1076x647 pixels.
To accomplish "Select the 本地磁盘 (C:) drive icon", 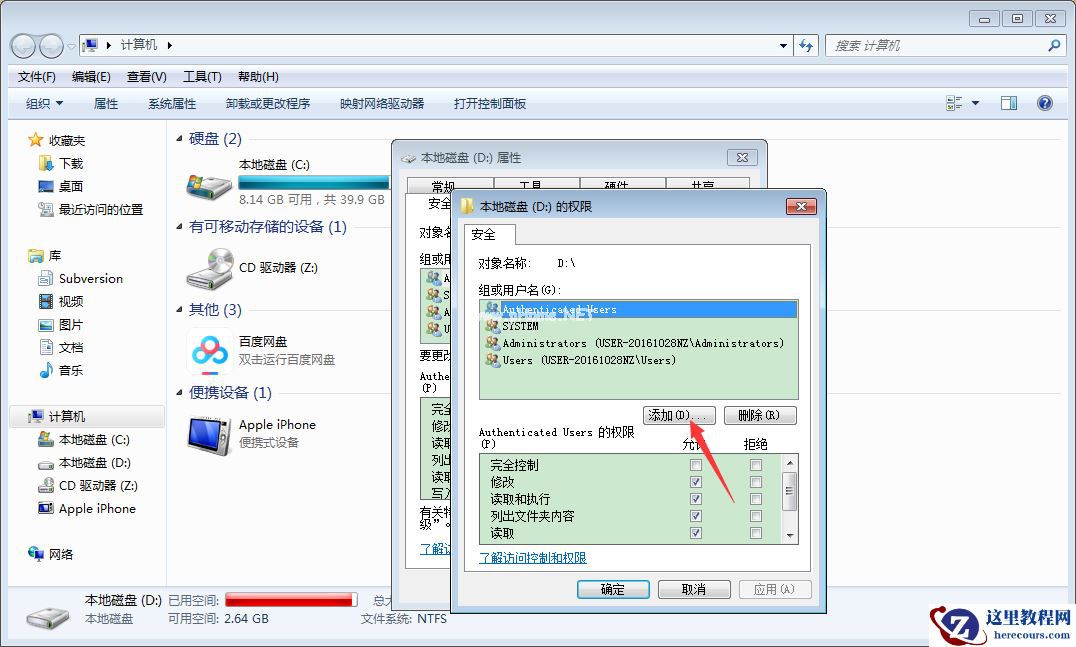I will [x=206, y=184].
